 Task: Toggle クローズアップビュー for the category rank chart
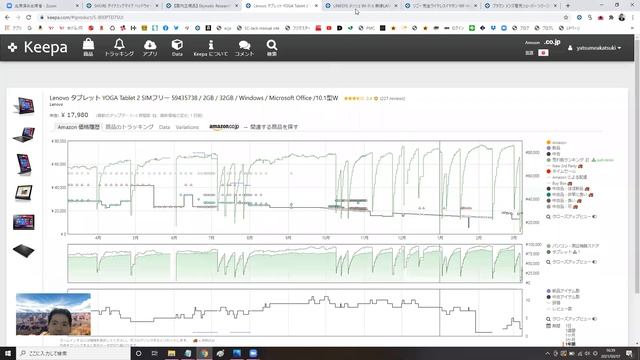coord(572,262)
